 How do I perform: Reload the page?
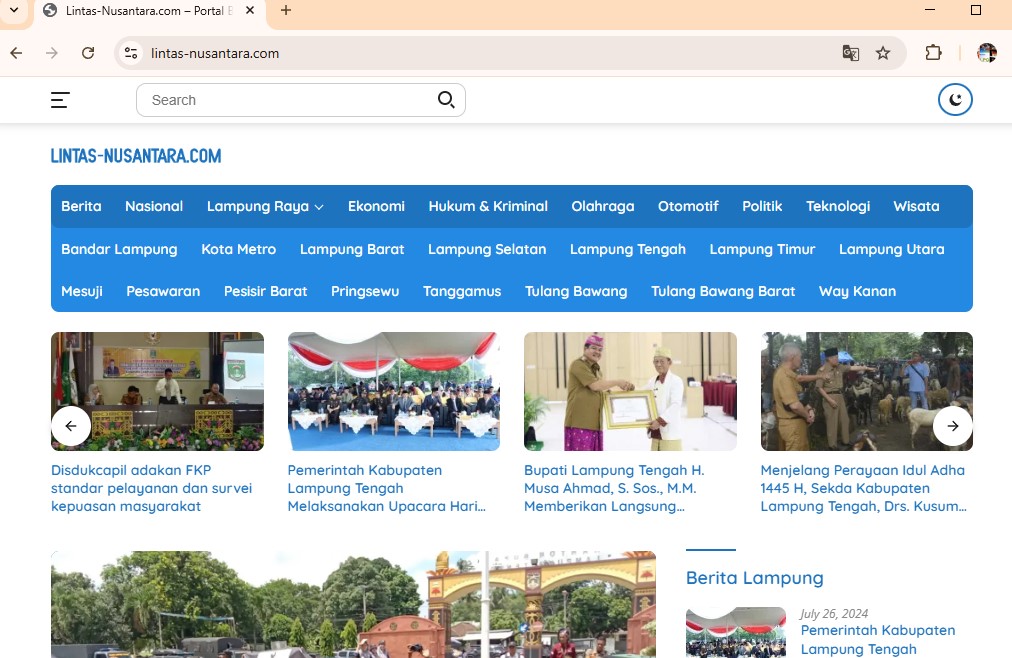pos(88,53)
